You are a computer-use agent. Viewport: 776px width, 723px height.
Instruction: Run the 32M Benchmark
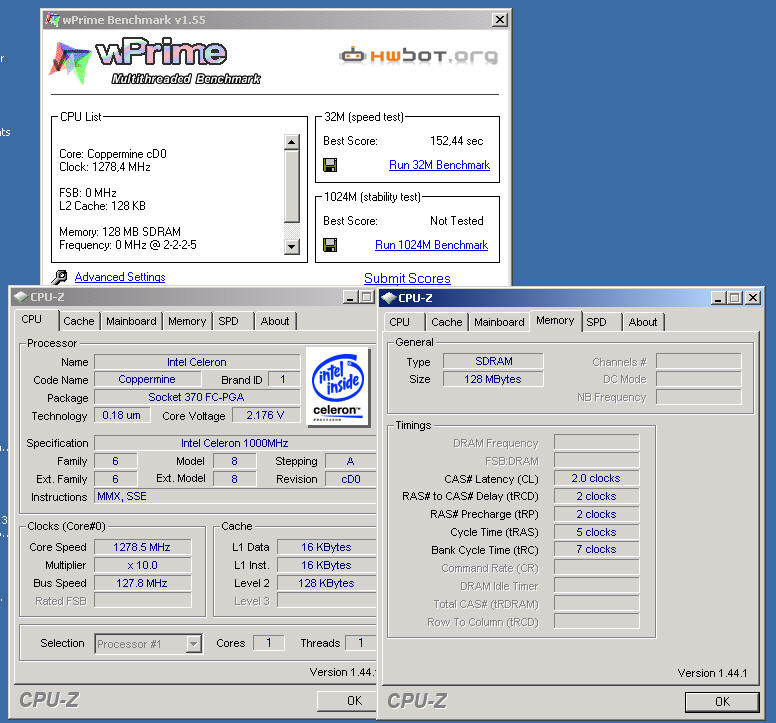click(x=439, y=165)
